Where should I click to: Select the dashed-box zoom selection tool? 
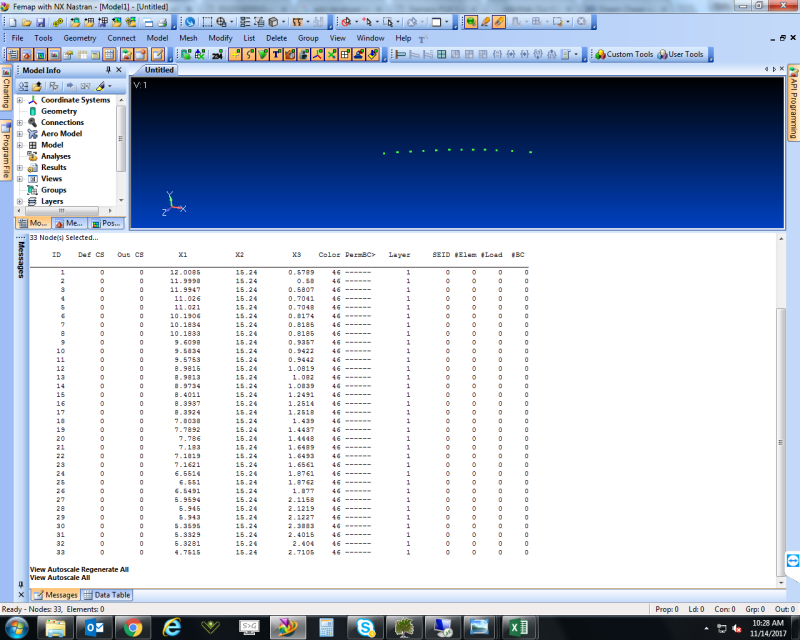(x=207, y=22)
